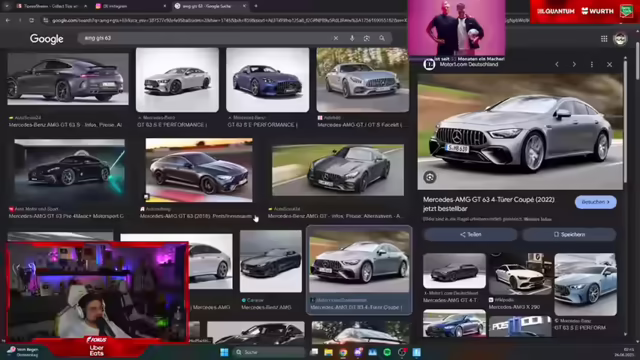The width and height of the screenshot is (640, 360).
Task: Open Google Chrome from the taskbar
Action: pos(343,352)
